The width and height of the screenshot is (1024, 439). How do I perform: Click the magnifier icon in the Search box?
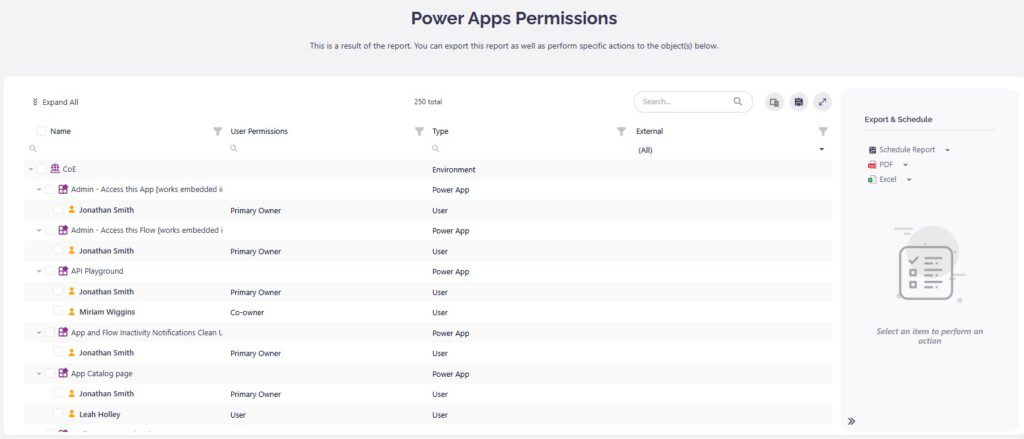[738, 101]
